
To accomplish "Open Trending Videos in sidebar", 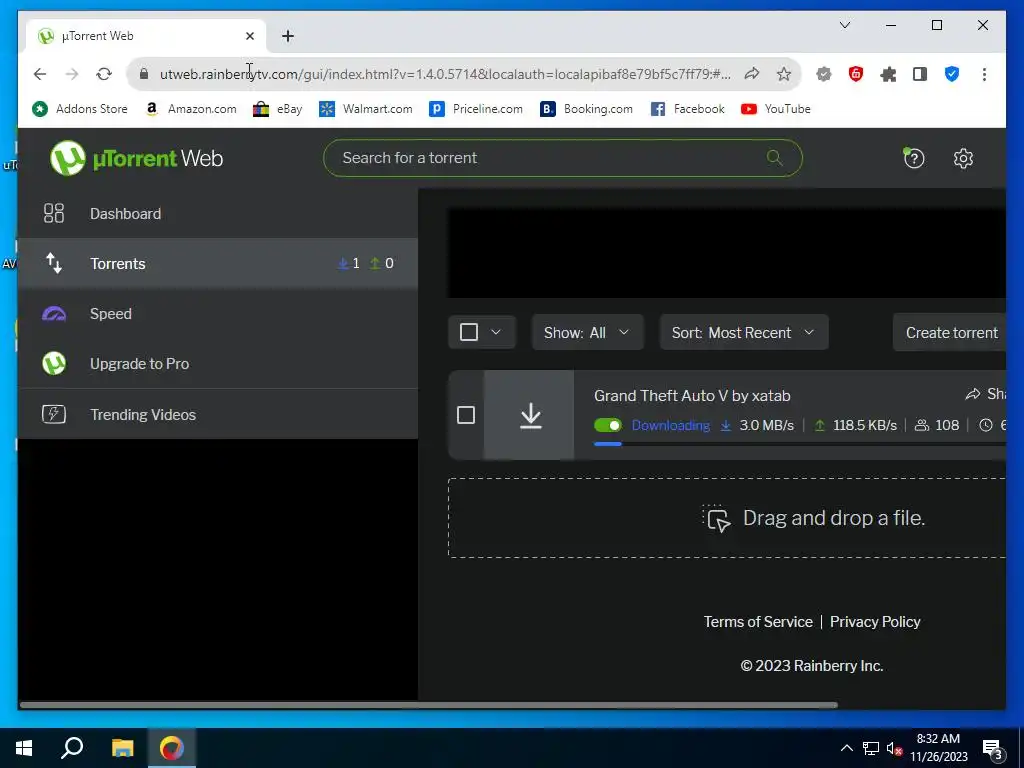I will pos(218,414).
